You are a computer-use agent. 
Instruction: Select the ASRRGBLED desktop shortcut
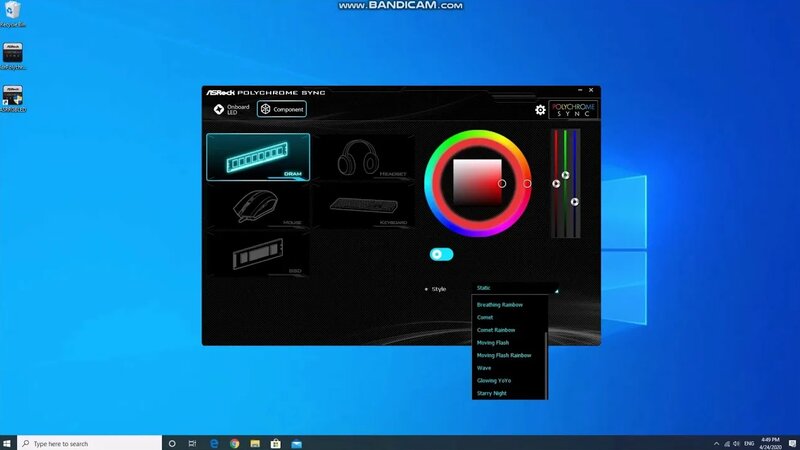click(x=13, y=99)
